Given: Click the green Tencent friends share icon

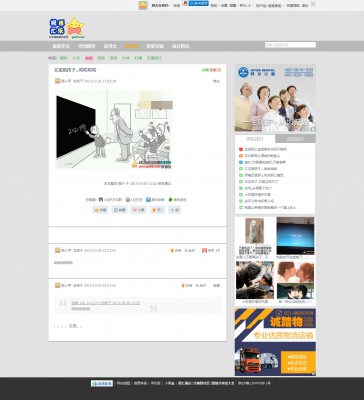Looking at the screenshot, I should (x=170, y=200).
